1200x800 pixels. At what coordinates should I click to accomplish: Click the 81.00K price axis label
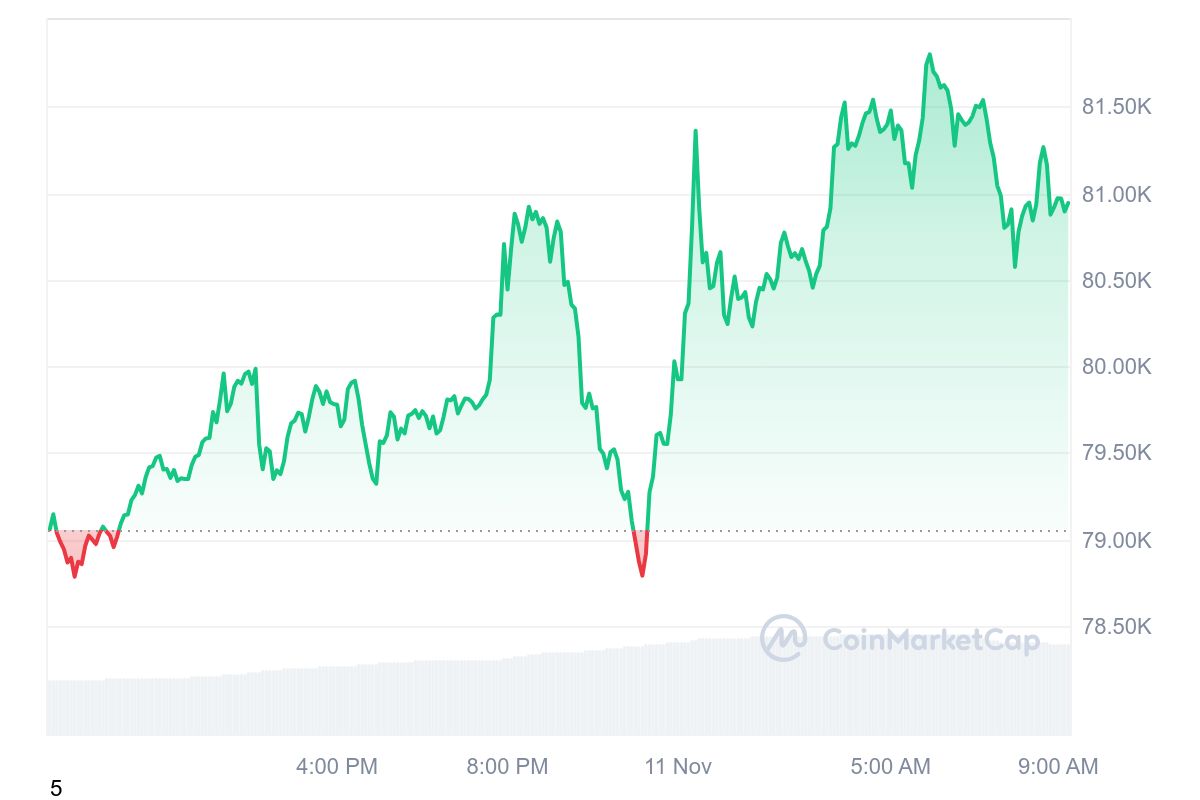(1117, 194)
